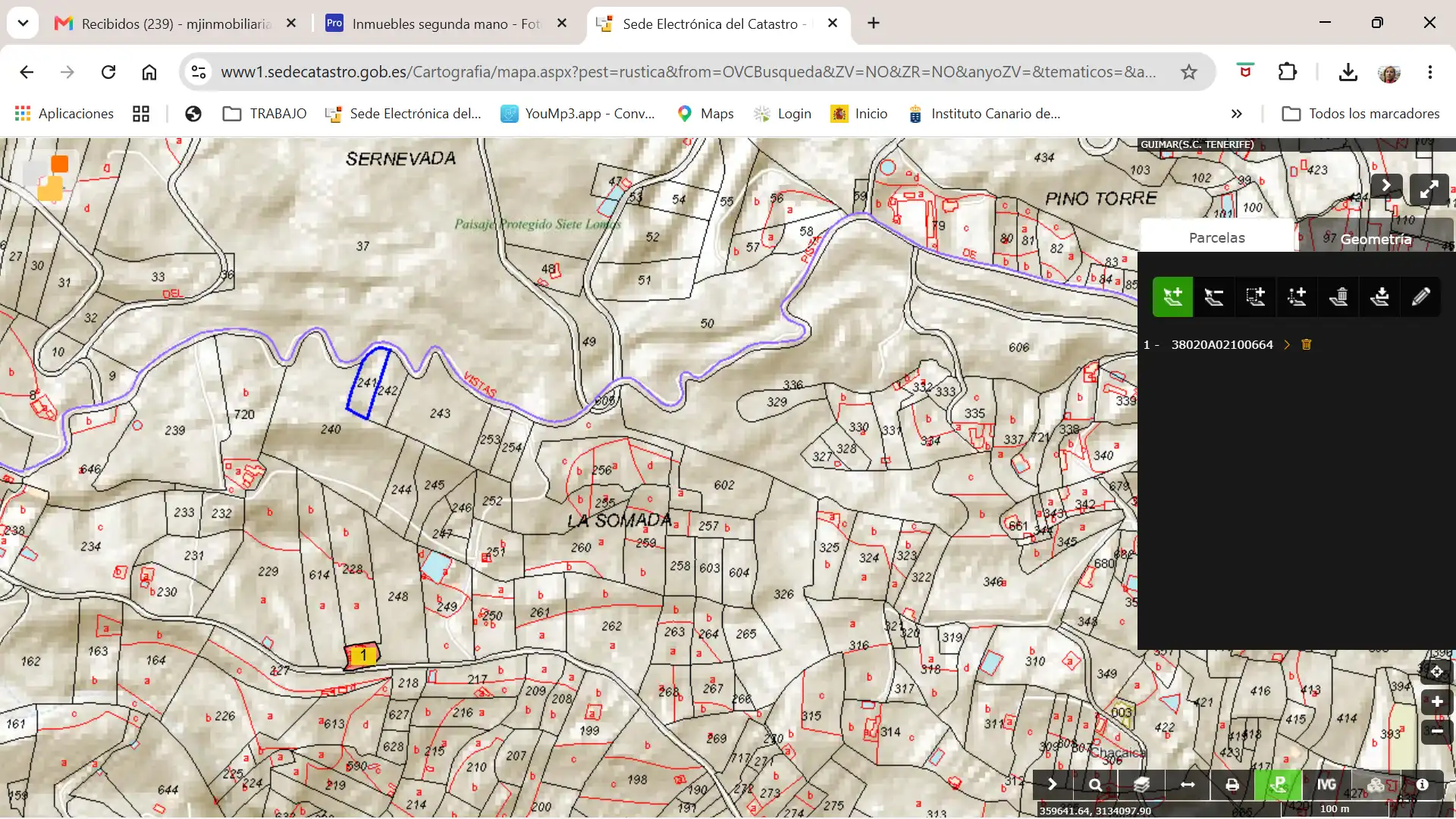
Task: Pick the add parcels by line tool
Action: pos(1297,297)
